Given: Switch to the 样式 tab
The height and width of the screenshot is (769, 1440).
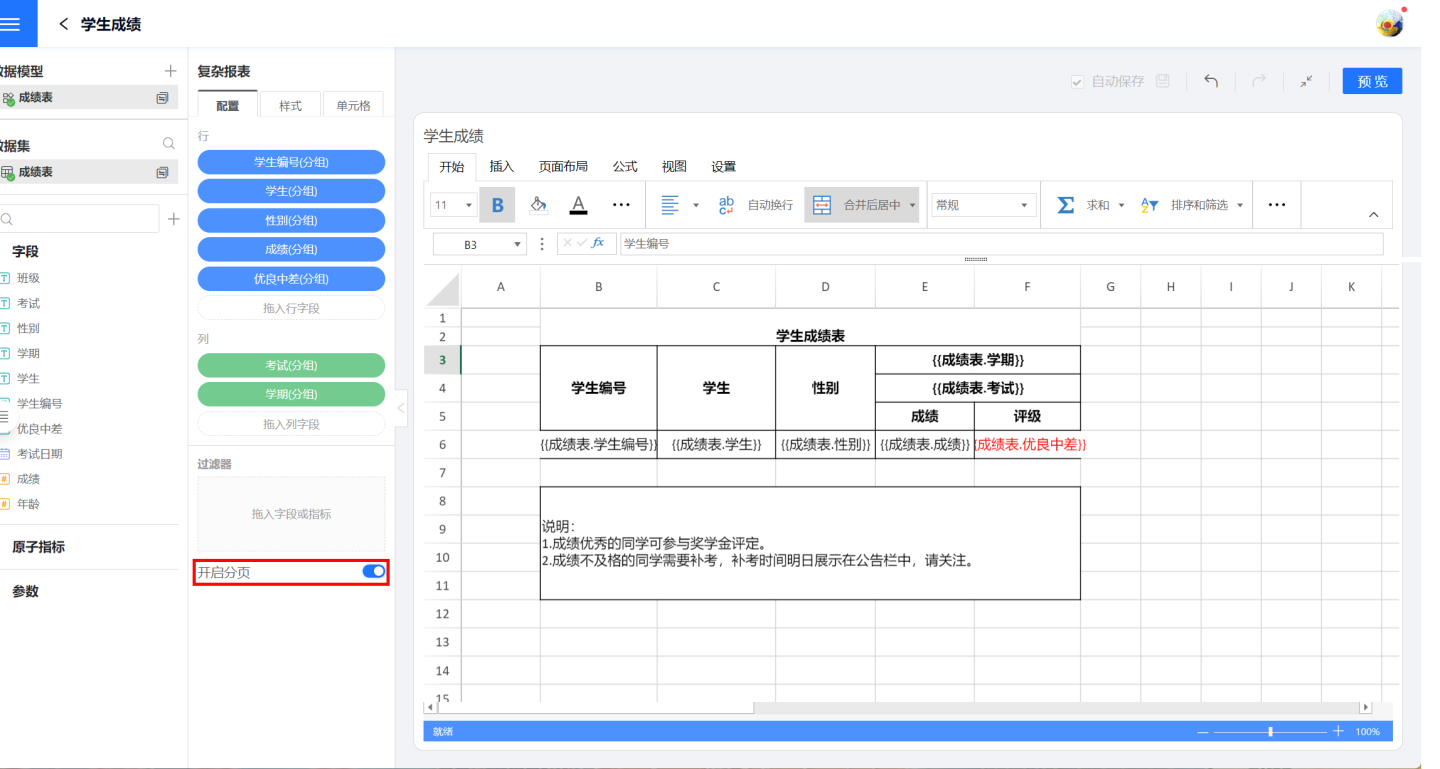Looking at the screenshot, I should 290,105.
